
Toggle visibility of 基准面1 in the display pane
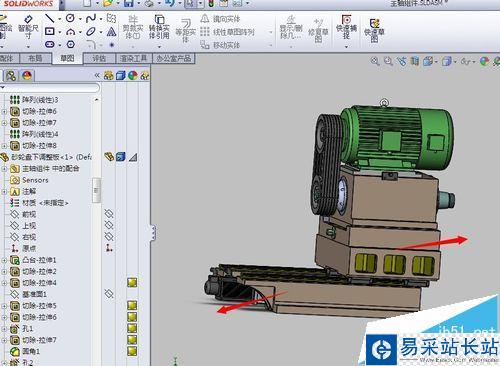109,294
